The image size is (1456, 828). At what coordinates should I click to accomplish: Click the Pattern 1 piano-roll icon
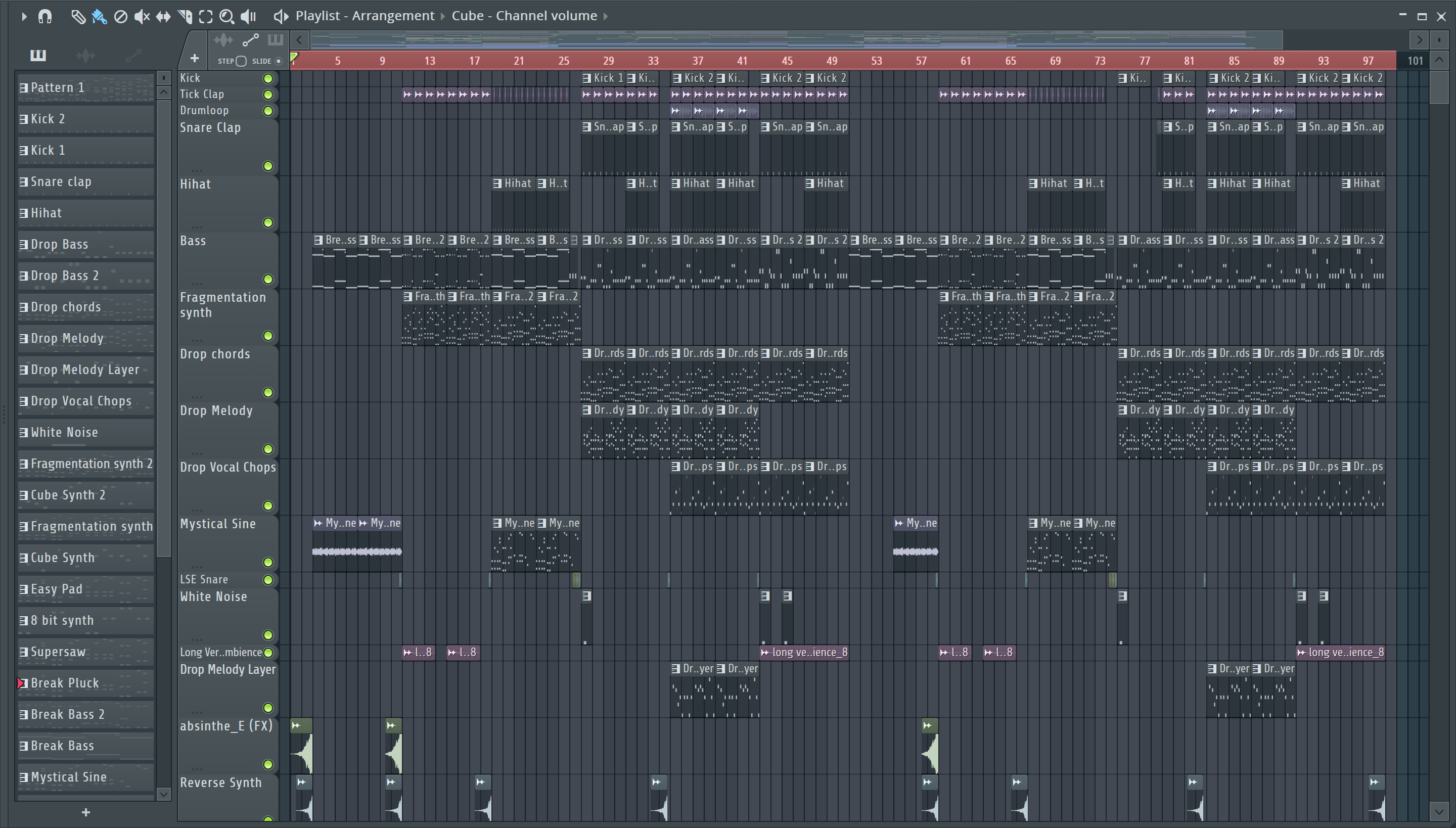tap(23, 87)
